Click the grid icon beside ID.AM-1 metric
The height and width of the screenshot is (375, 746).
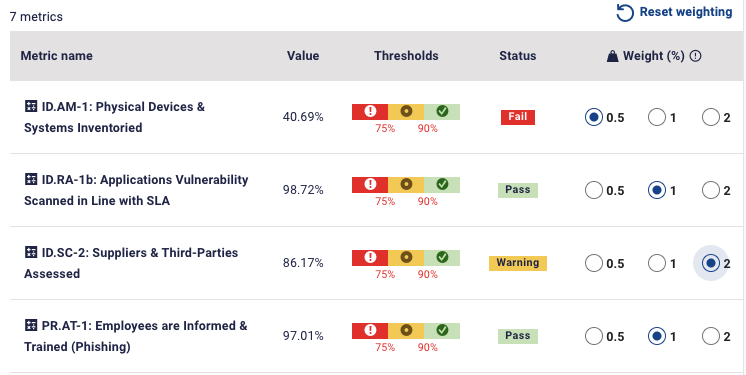pyautogui.click(x=31, y=106)
